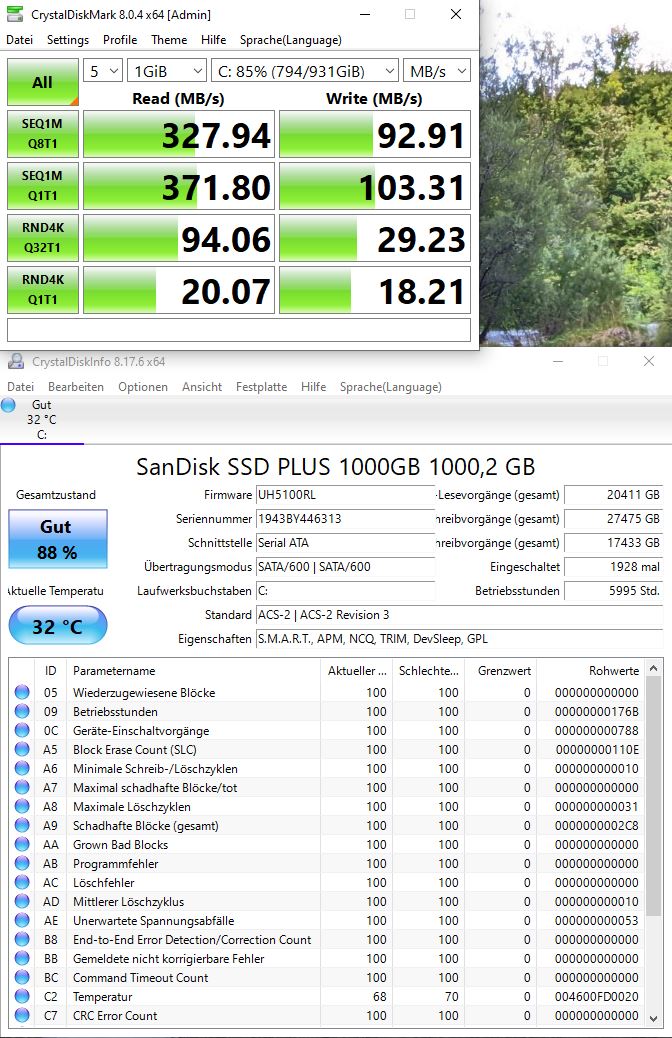This screenshot has width=672, height=1038.
Task: Click status orb of CRC Error Count row
Action: [22, 1015]
